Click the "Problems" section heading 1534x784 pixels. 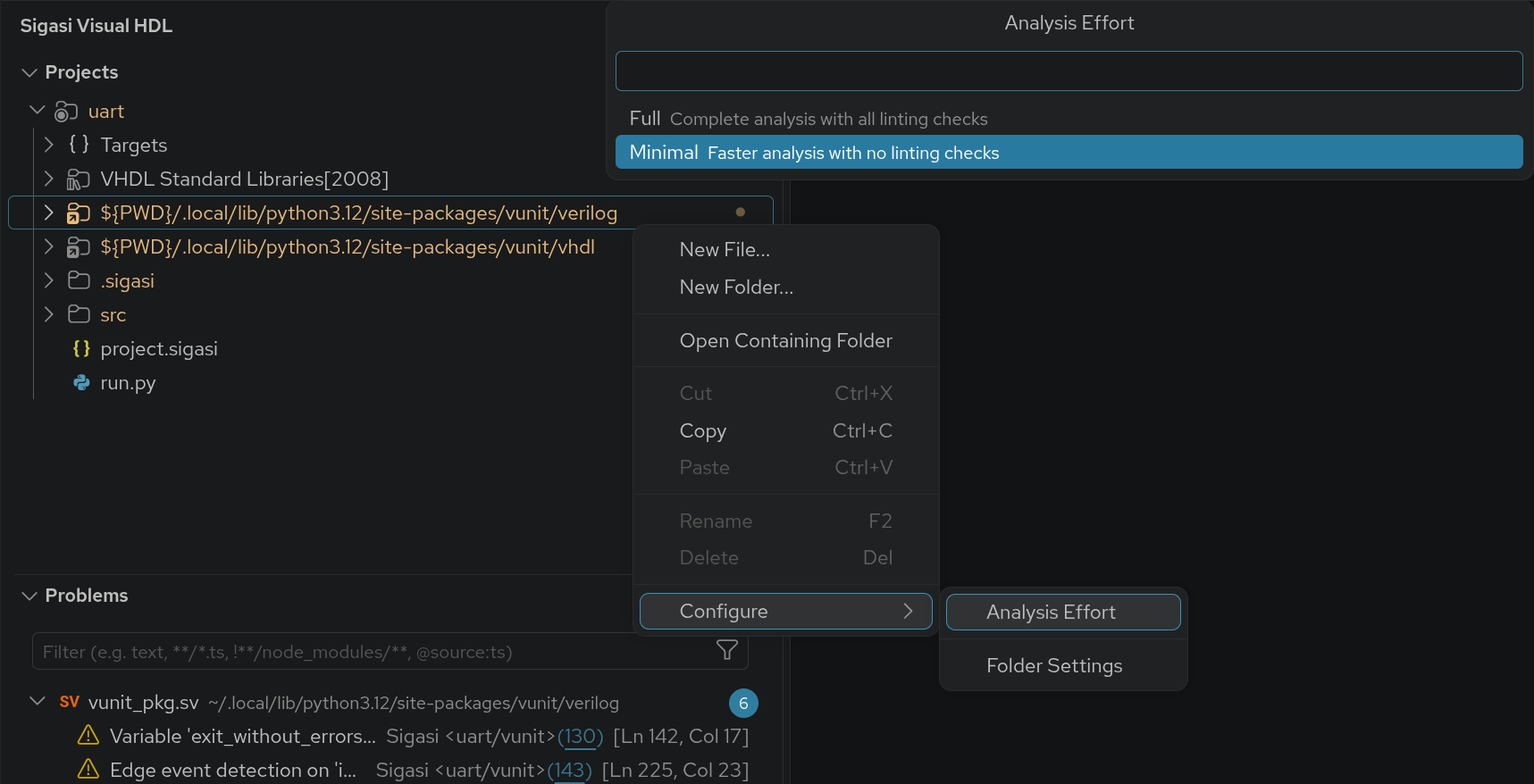87,596
